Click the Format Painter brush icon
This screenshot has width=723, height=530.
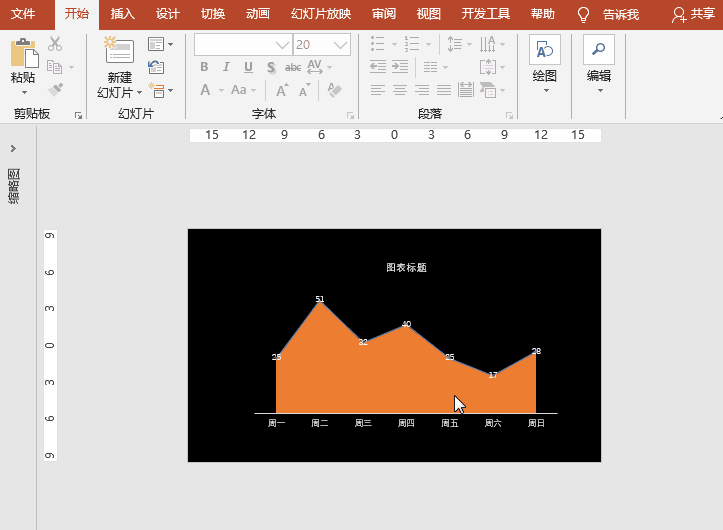[x=55, y=89]
